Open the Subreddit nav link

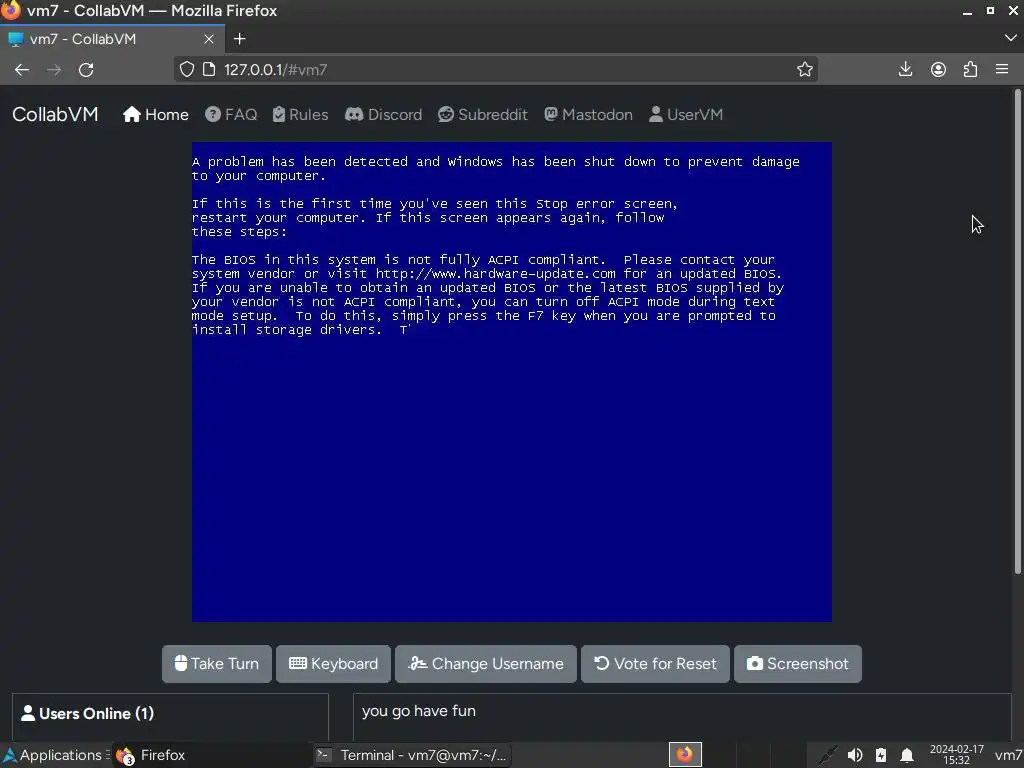click(483, 114)
